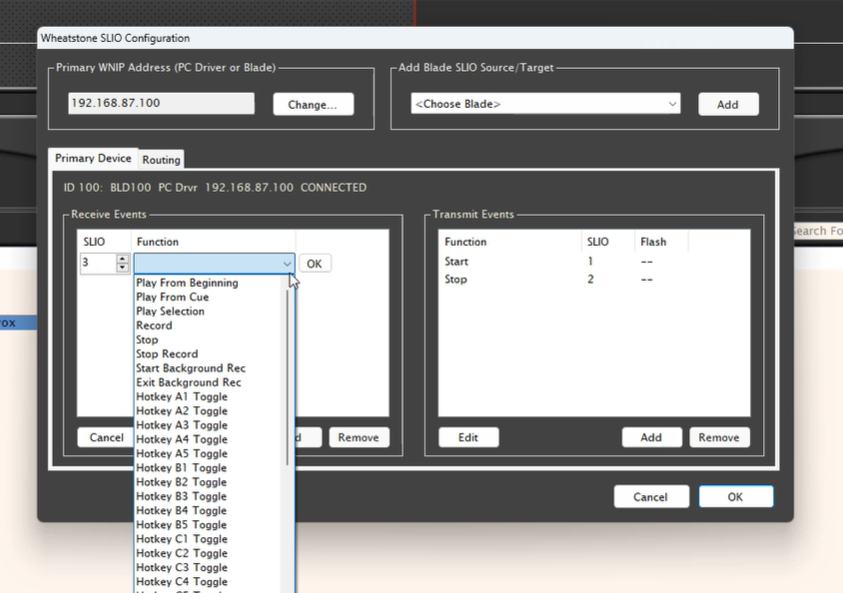Click SLIO value 2 in Stop row

(x=590, y=280)
